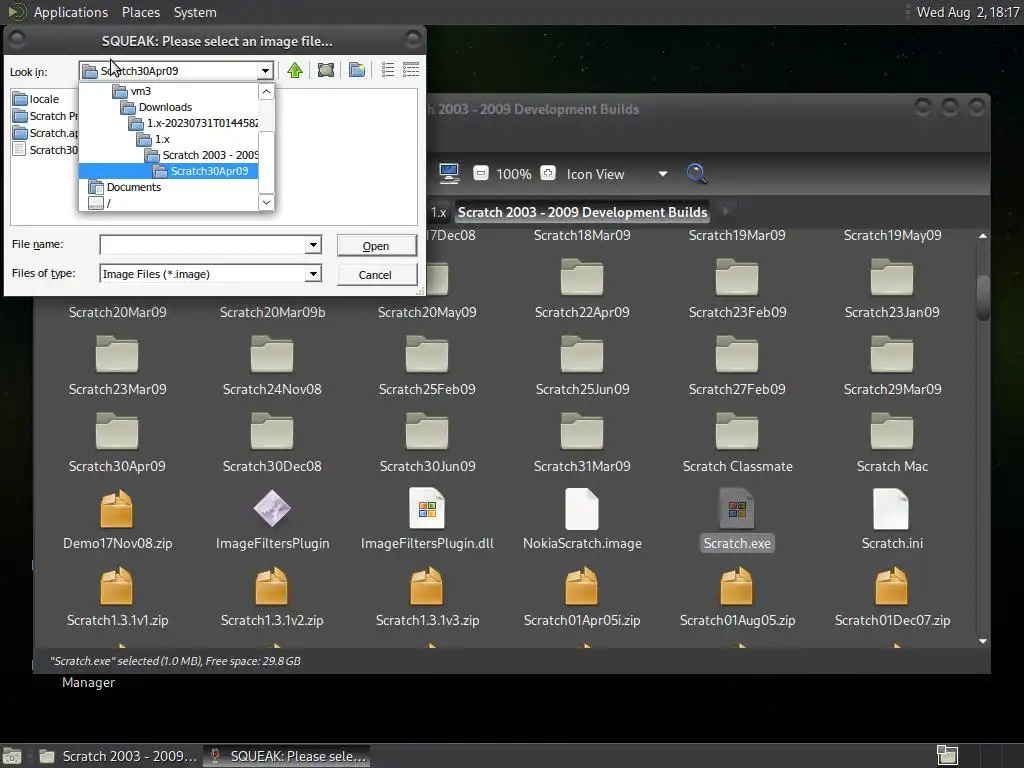The height and width of the screenshot is (768, 1024).
Task: Select the Scratch30Apr09 folder icon
Action: [117, 432]
